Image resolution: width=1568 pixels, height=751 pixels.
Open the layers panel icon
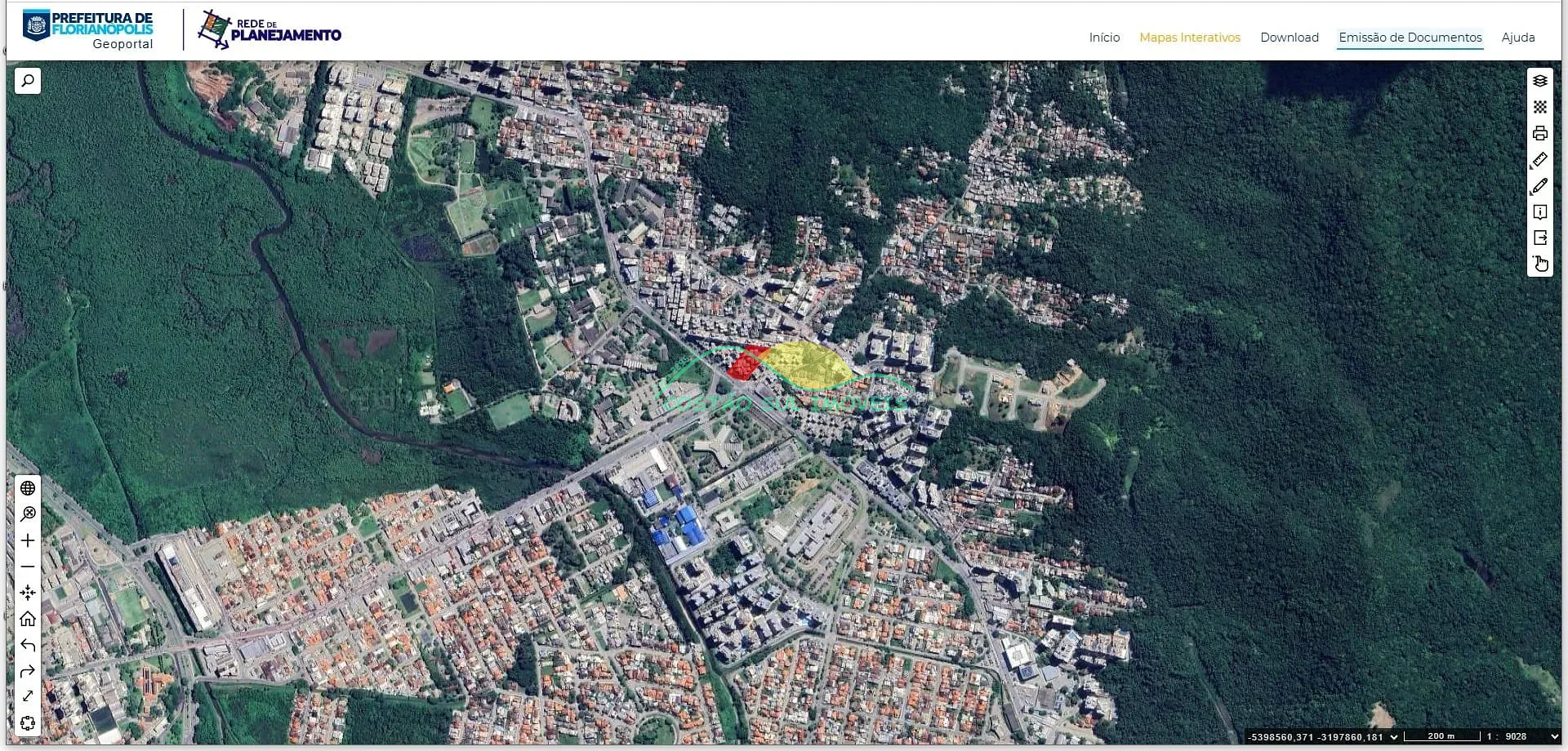coord(1539,81)
